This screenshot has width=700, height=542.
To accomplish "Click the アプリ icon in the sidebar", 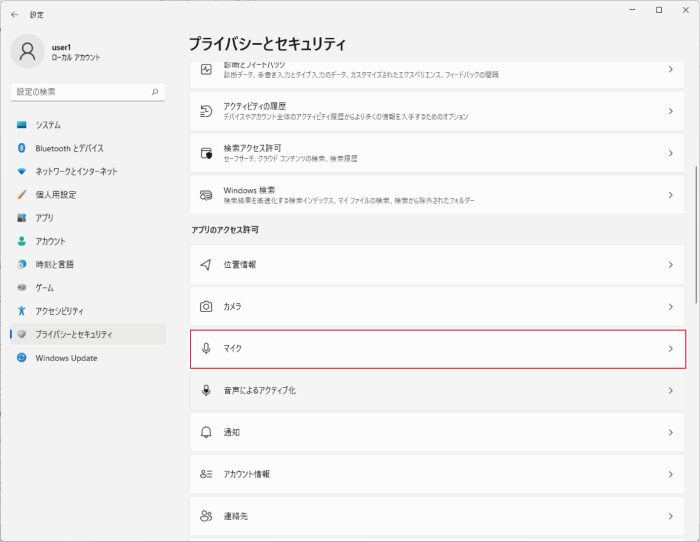I will click(21, 218).
